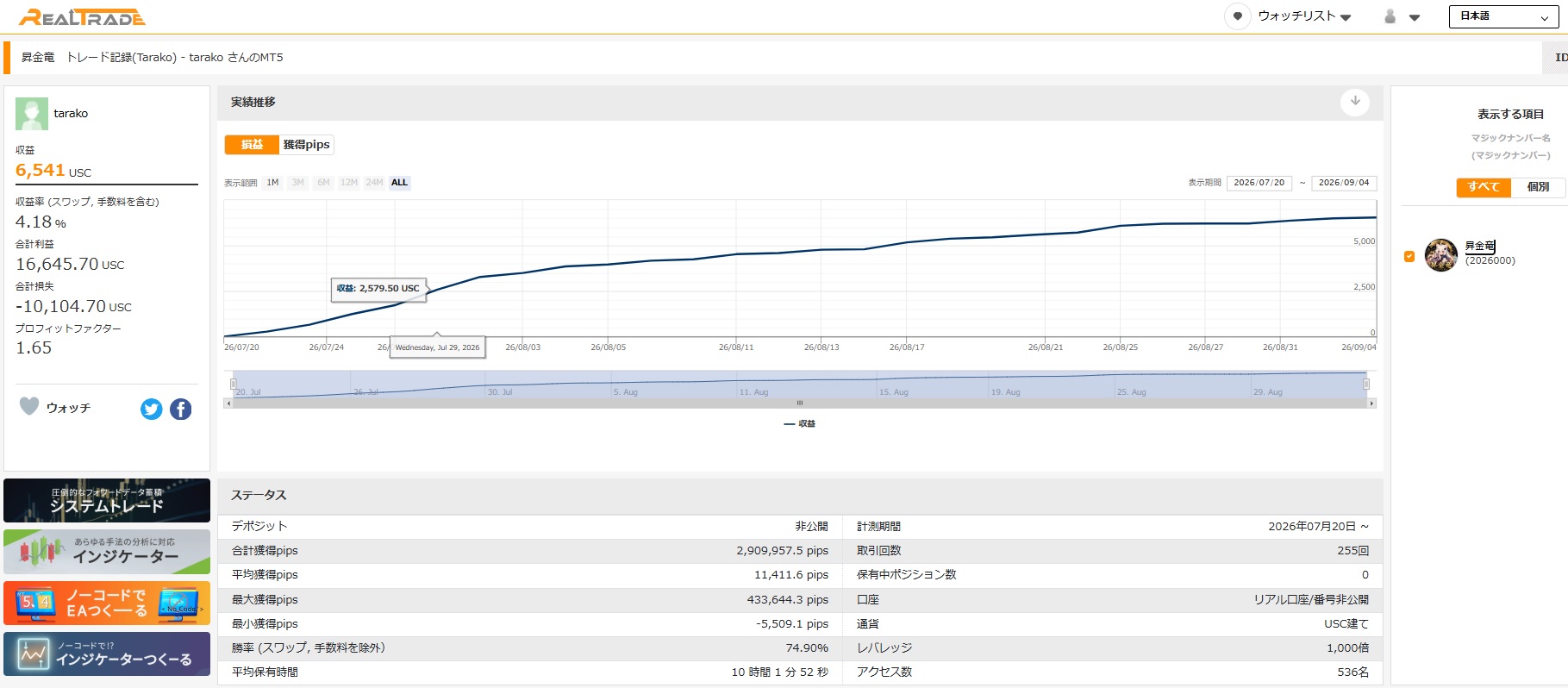Click the end date field 2026/09/04
1568x688 pixels.
pos(1344,183)
